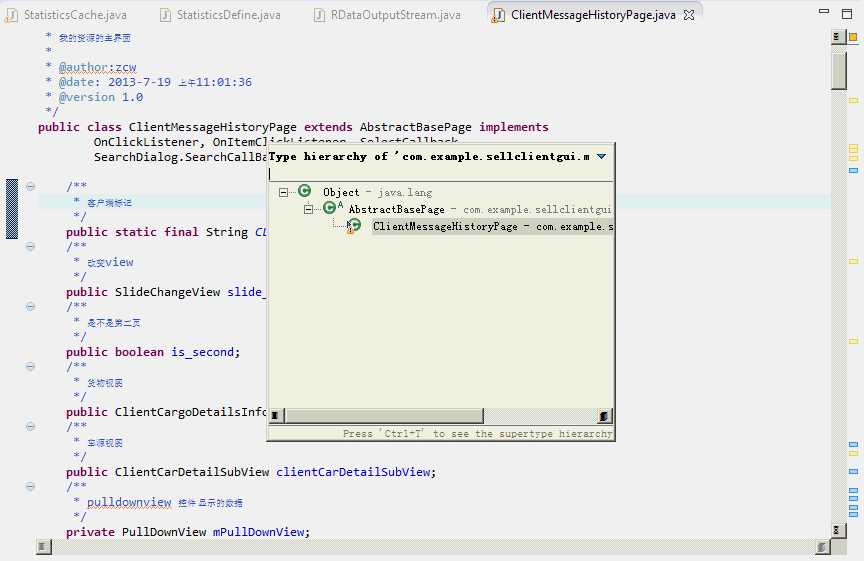Click the mPullDownView field name
The height and width of the screenshot is (561, 864).
258,532
